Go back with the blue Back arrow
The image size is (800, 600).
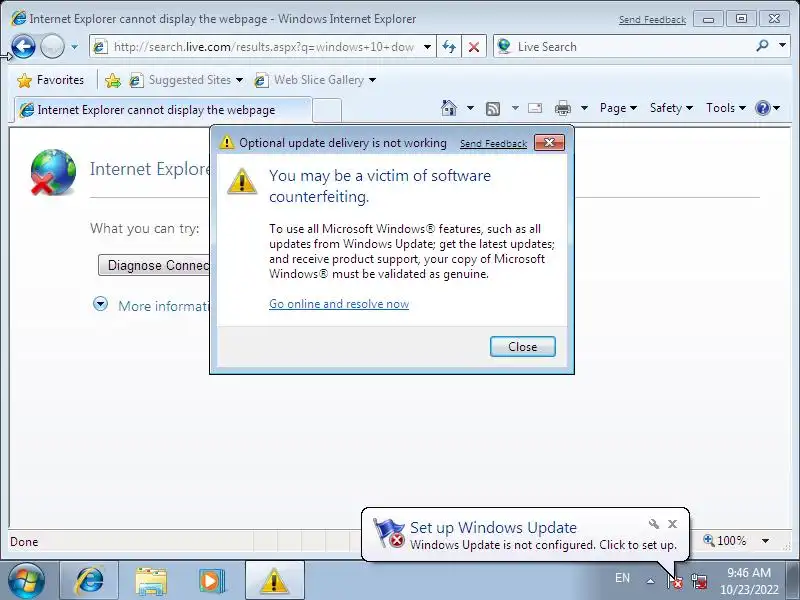click(23, 47)
